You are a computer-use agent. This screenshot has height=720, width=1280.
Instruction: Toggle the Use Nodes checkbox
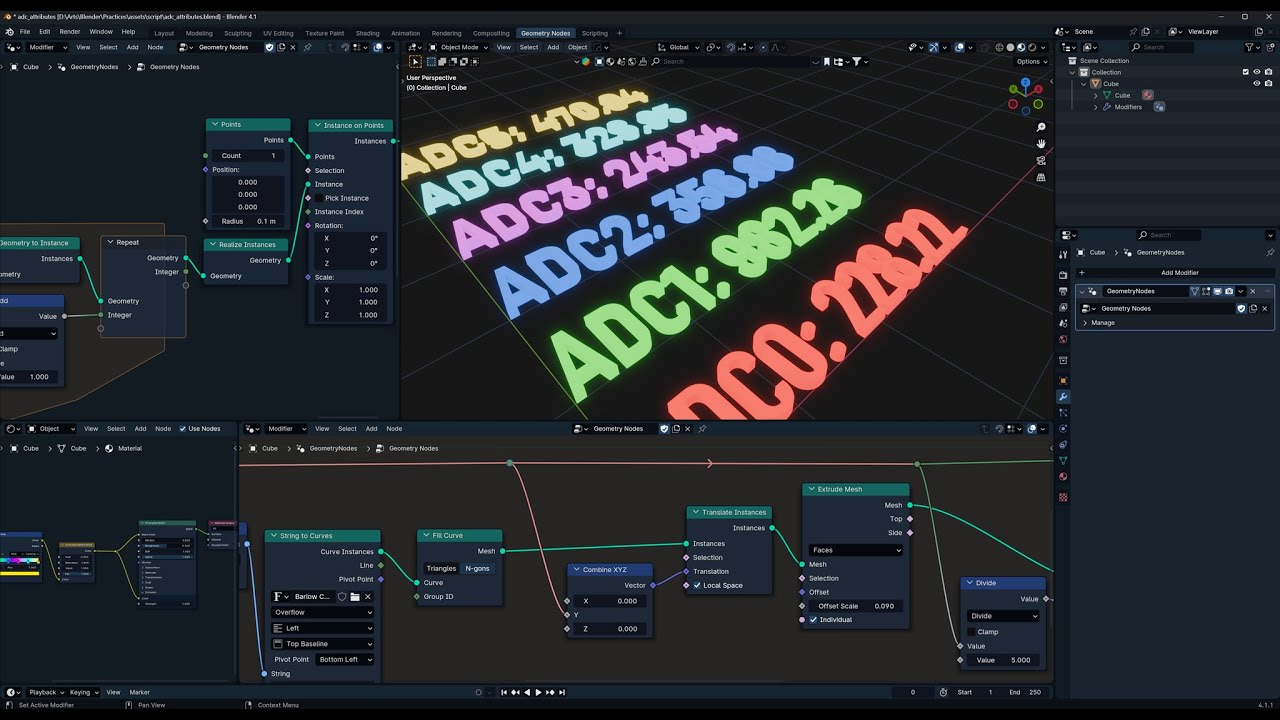[x=182, y=429]
